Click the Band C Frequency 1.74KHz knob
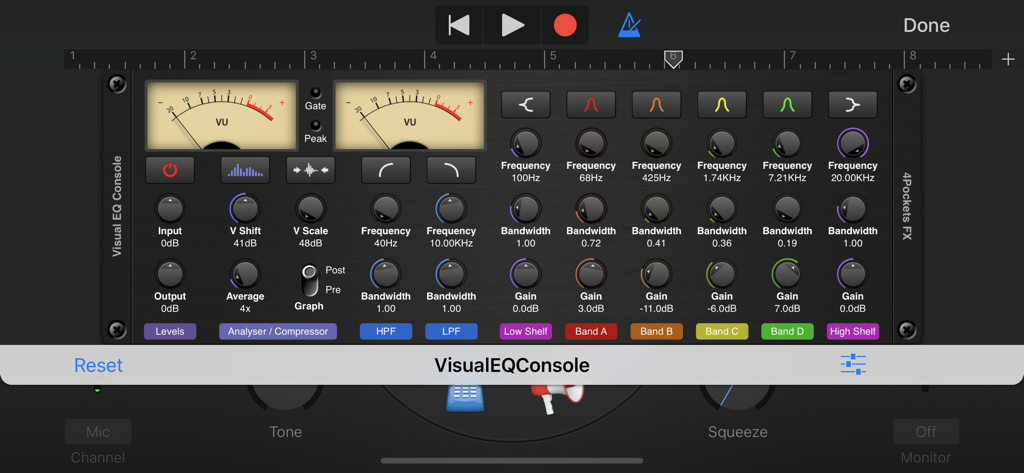The width and height of the screenshot is (1024, 473). point(722,144)
